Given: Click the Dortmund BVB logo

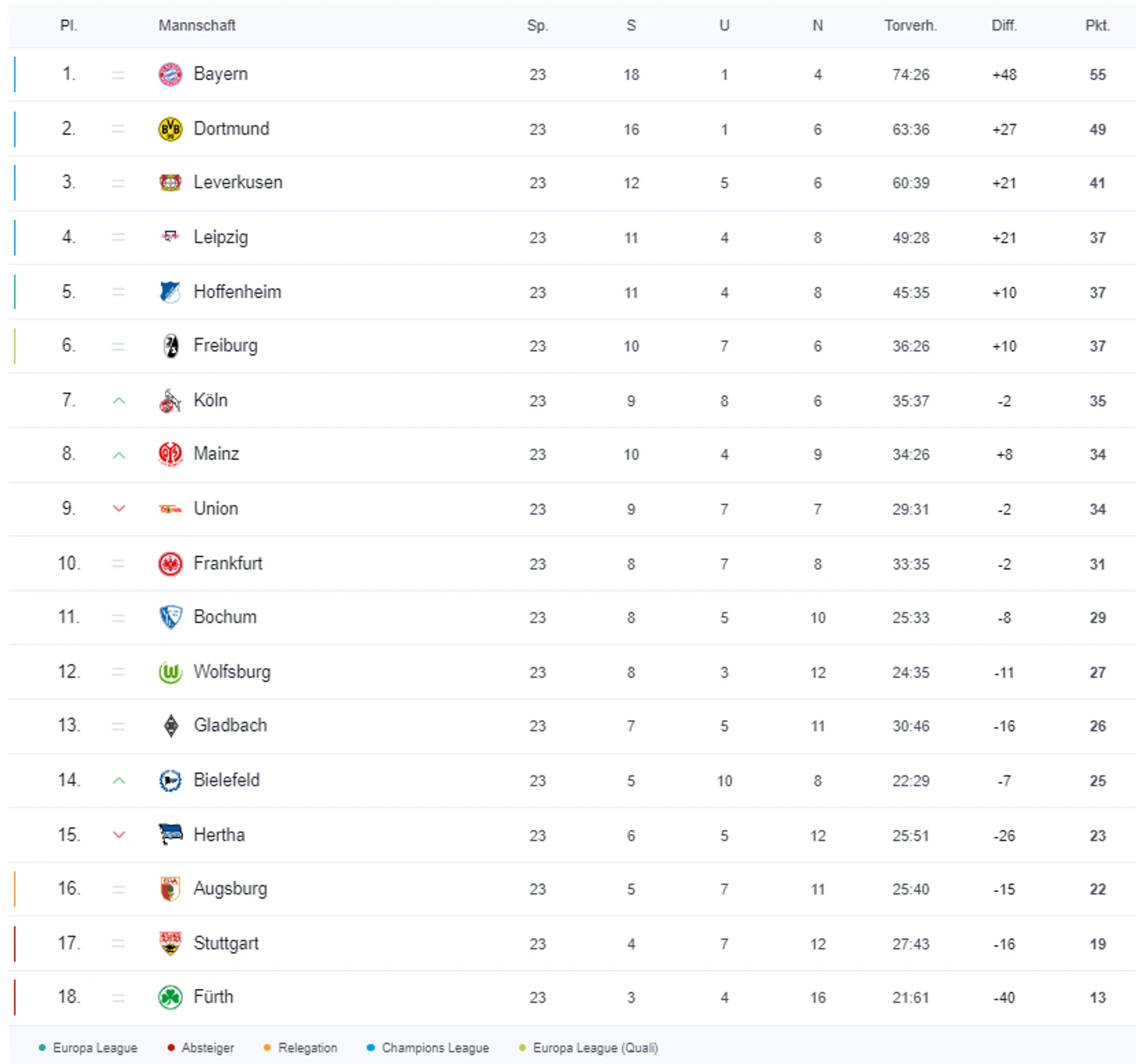Looking at the screenshot, I should pyautogui.click(x=170, y=129).
